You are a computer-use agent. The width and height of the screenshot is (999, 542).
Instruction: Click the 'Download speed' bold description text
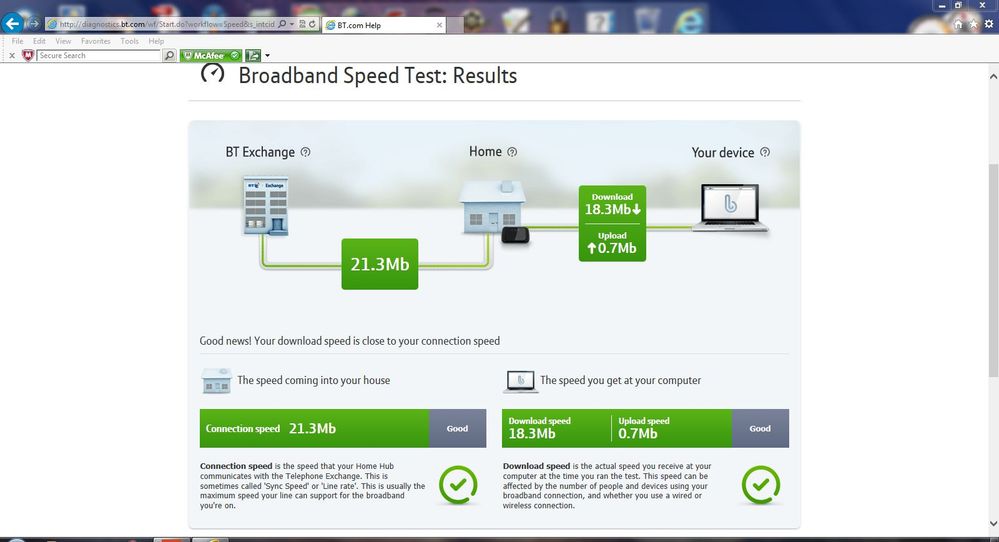click(536, 466)
